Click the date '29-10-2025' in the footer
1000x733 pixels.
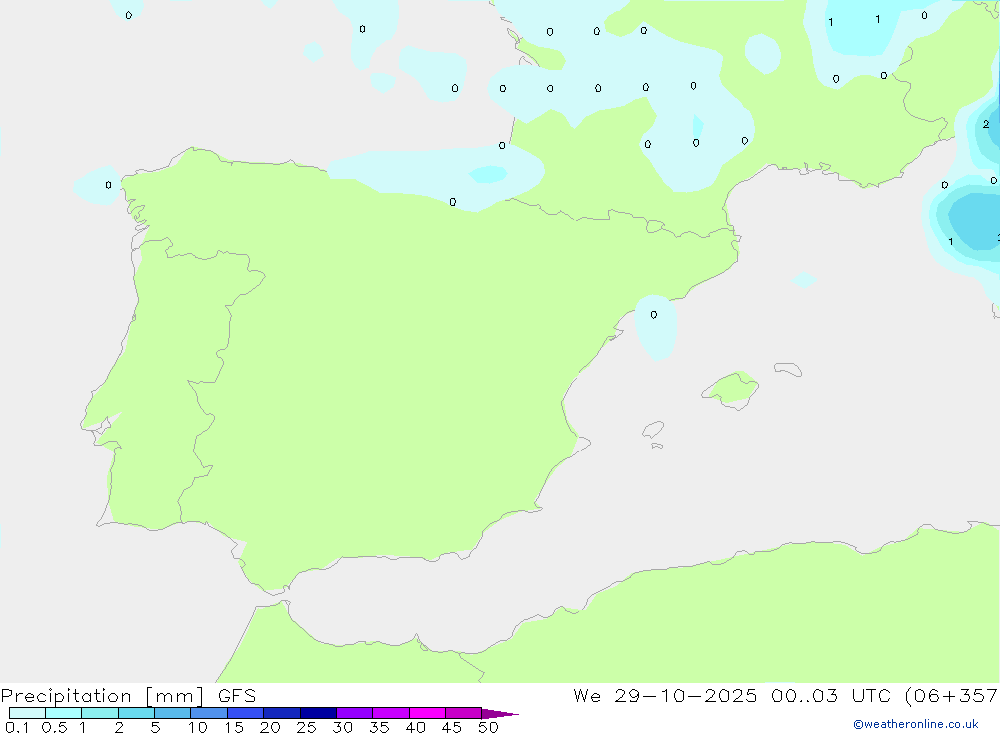coord(686,695)
